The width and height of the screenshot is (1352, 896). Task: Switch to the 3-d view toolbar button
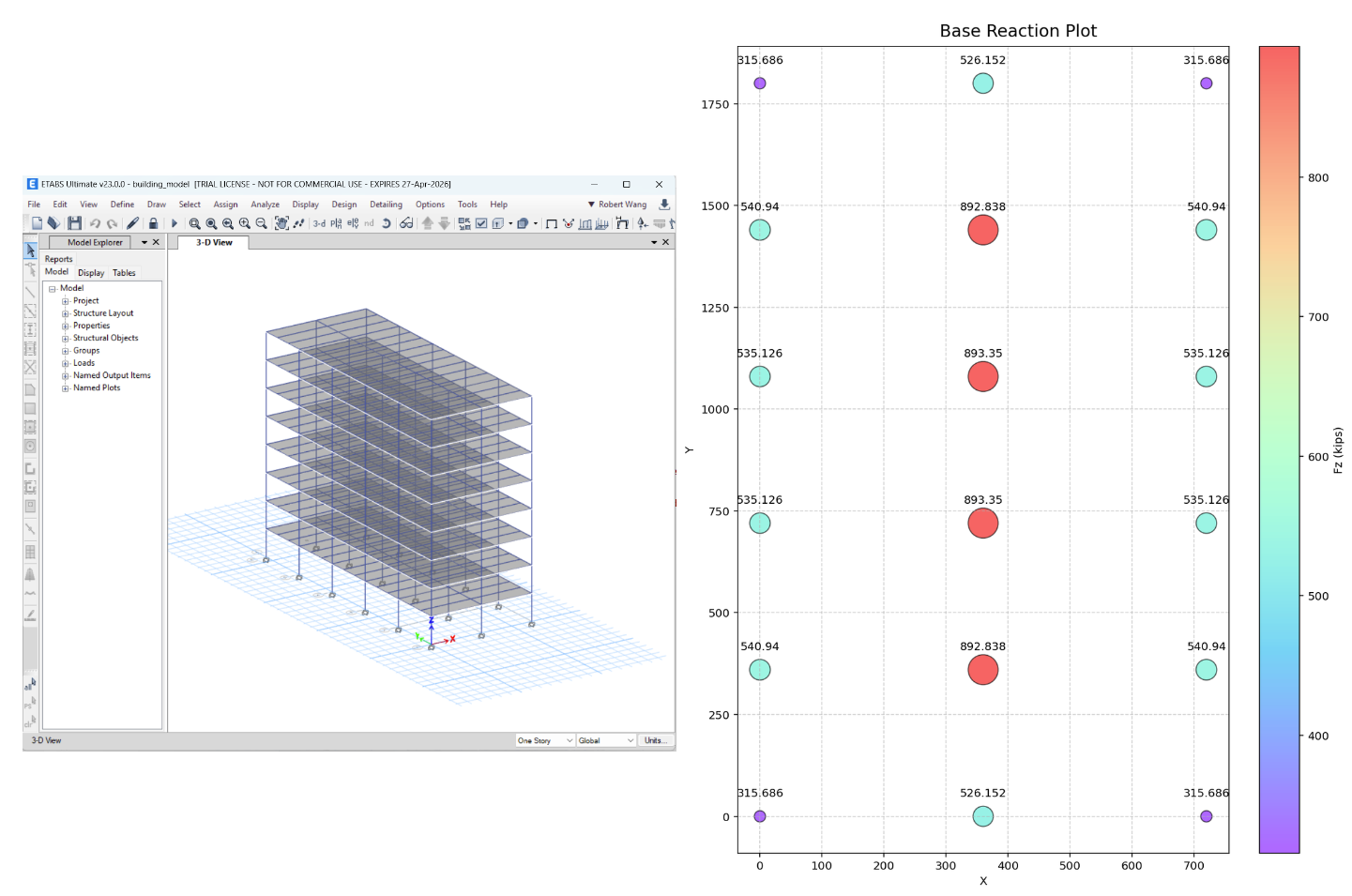tap(319, 223)
